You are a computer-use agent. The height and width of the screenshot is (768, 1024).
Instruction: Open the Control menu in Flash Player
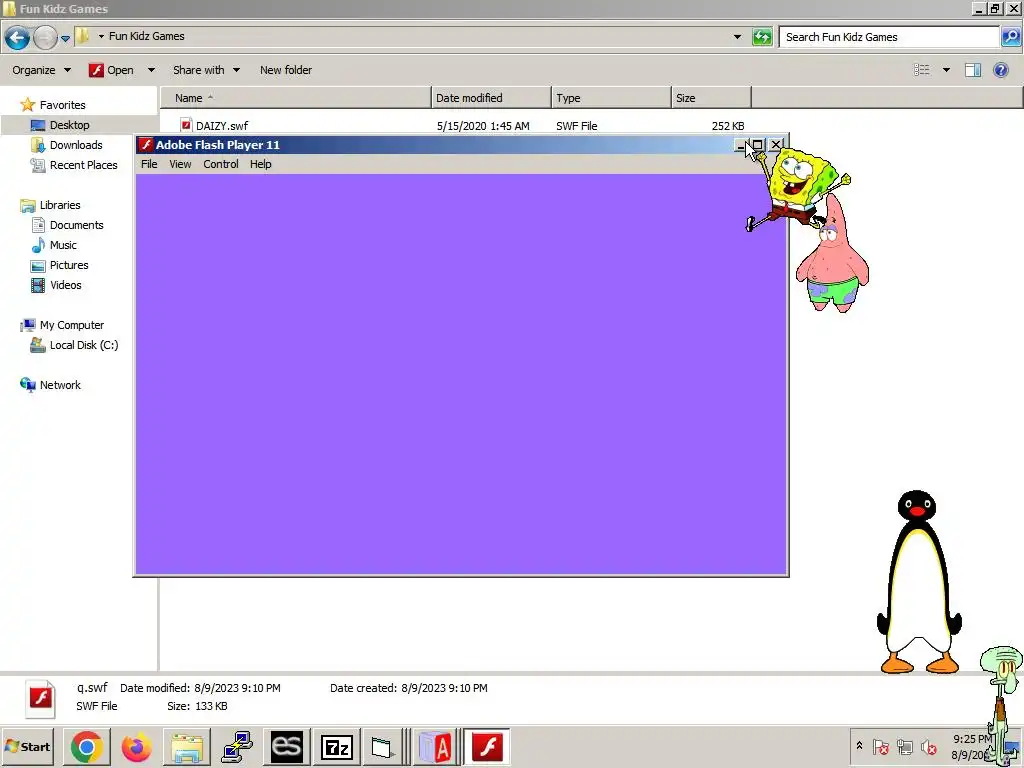click(221, 164)
